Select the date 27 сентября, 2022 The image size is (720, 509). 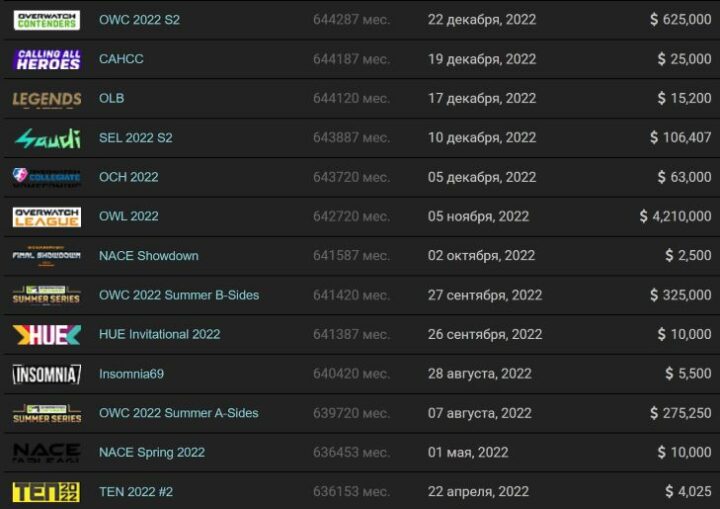[x=485, y=295]
